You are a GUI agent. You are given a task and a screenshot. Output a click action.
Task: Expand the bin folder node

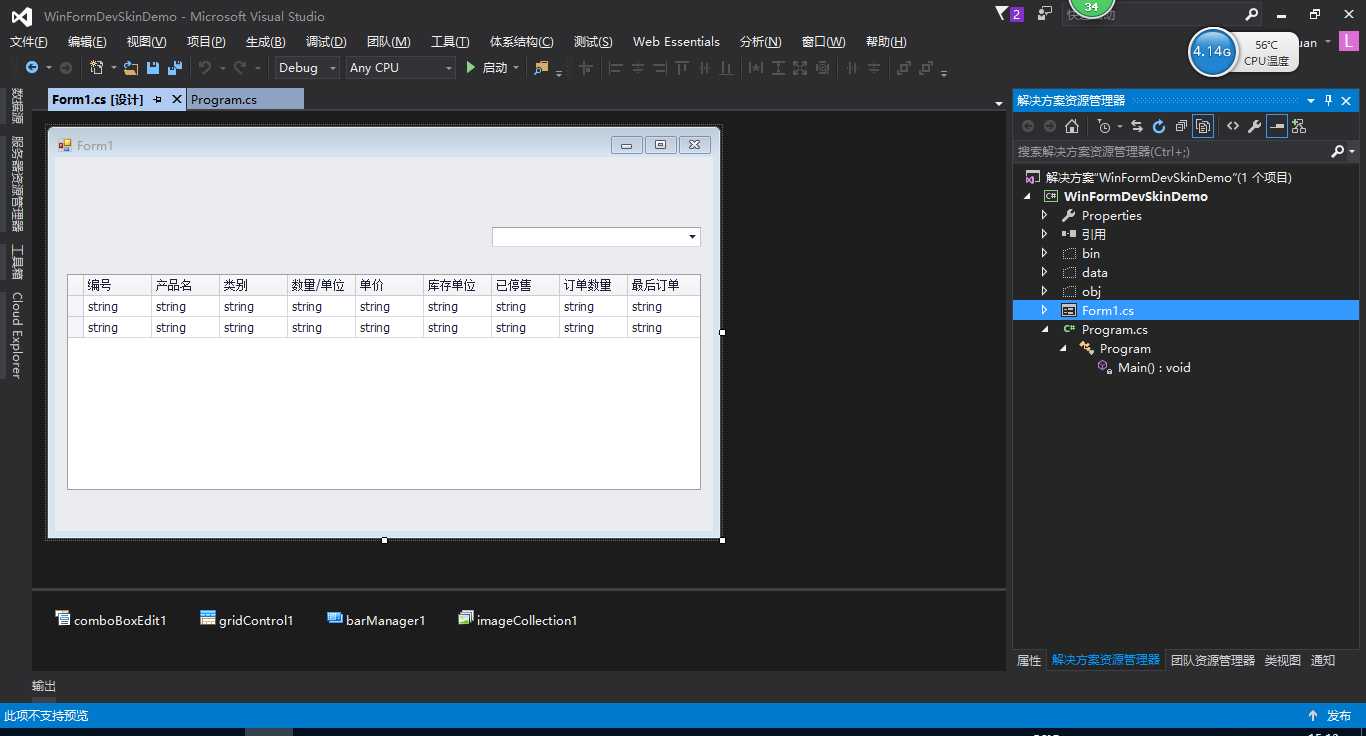pyautogui.click(x=1045, y=253)
